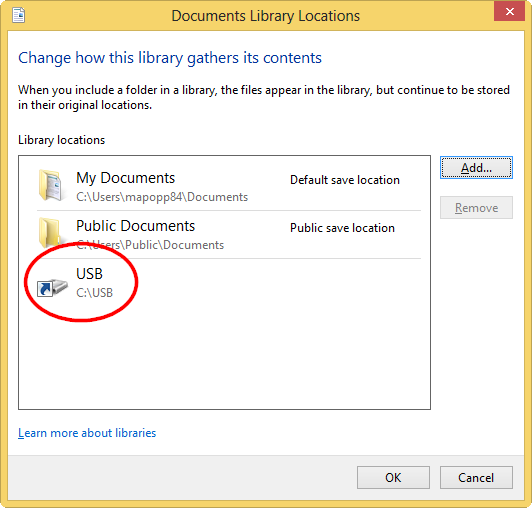
Task: Click the Documents Library Locations title text
Action: pyautogui.click(x=265, y=16)
